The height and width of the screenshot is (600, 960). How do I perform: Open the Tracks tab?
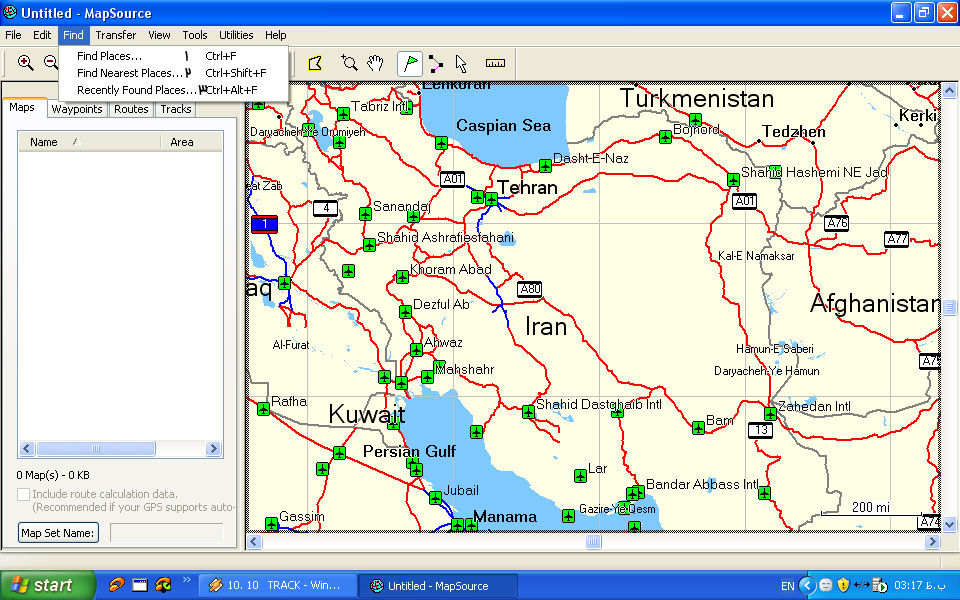(x=175, y=109)
